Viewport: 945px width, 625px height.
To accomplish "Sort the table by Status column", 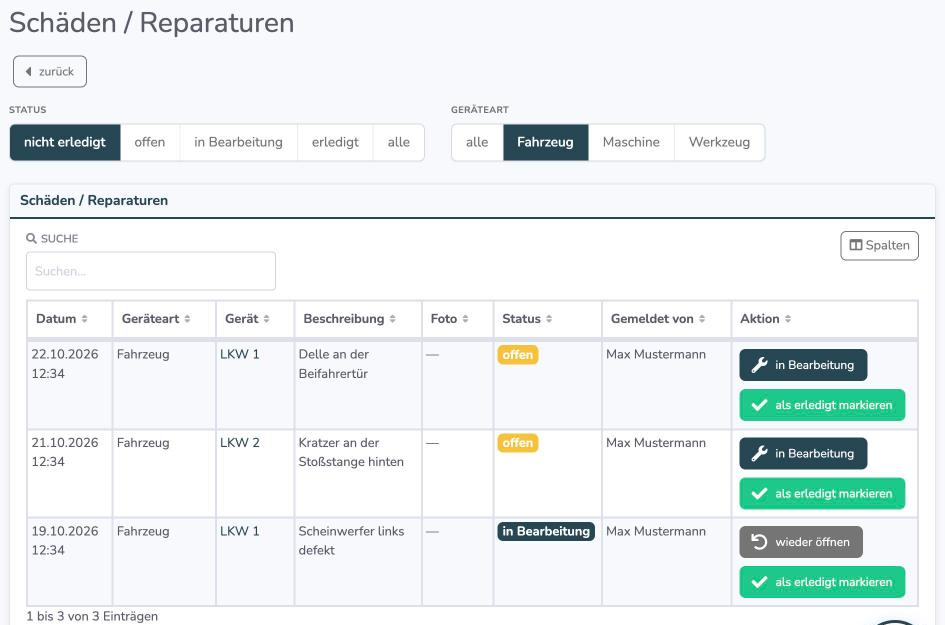I will coord(547,319).
